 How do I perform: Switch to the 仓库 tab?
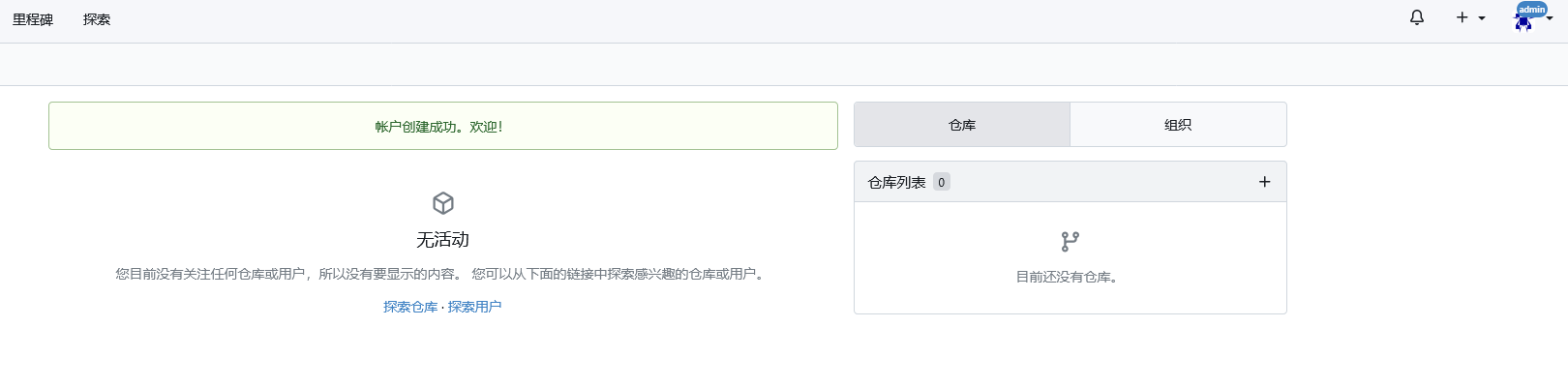point(962,125)
